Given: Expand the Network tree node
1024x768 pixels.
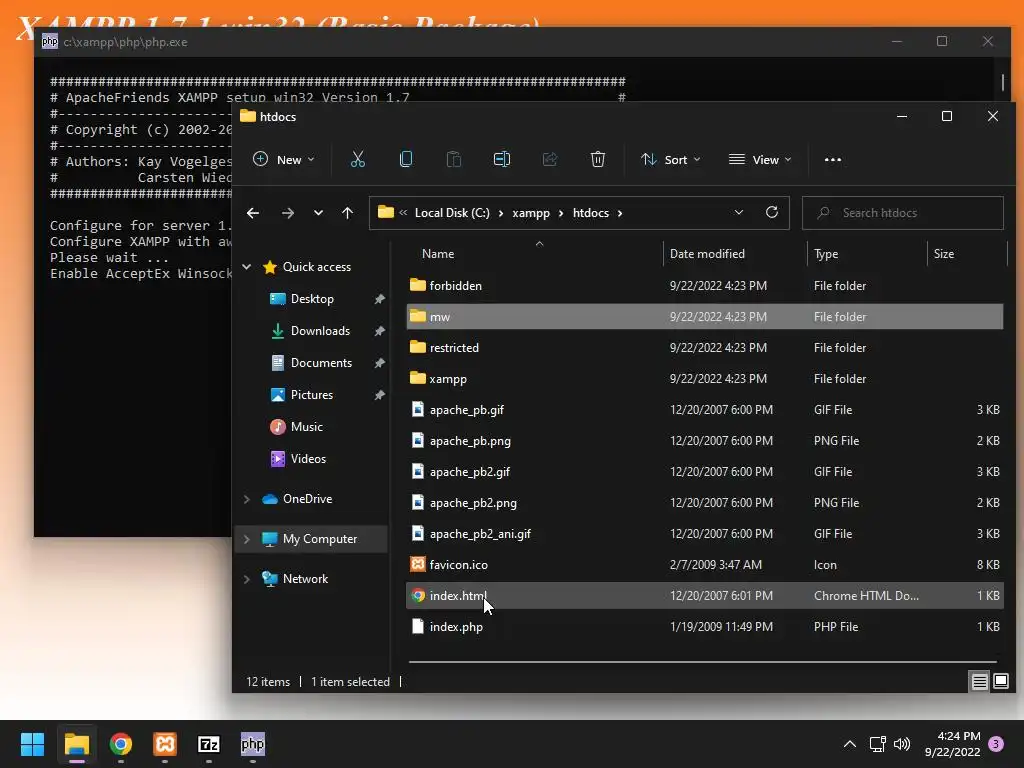Looking at the screenshot, I should tap(247, 579).
